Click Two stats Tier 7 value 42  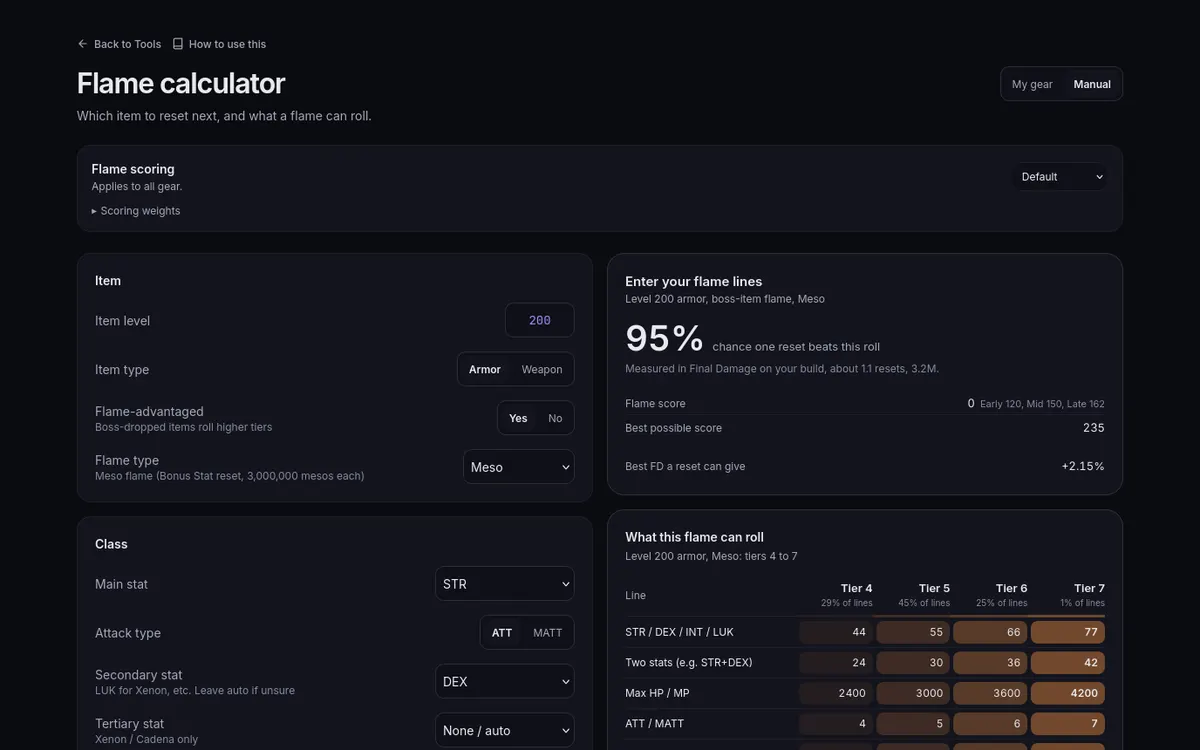click(x=1068, y=662)
